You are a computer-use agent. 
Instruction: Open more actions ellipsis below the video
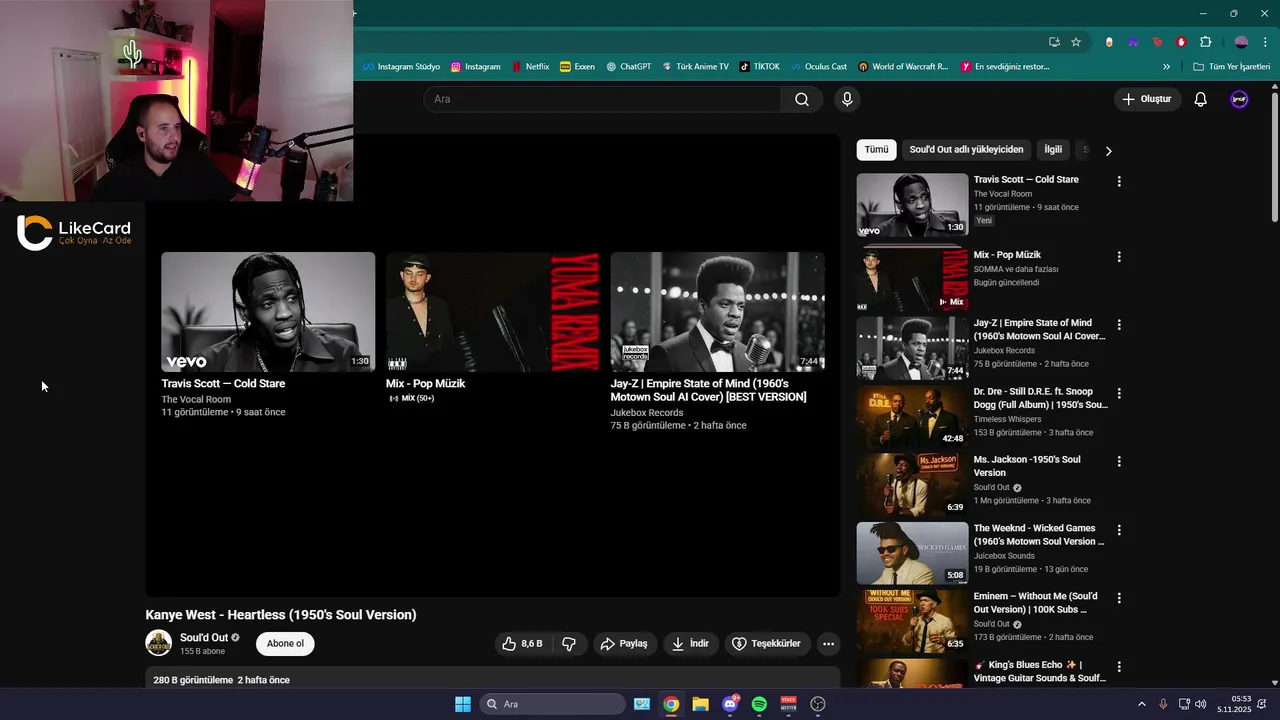tap(828, 644)
